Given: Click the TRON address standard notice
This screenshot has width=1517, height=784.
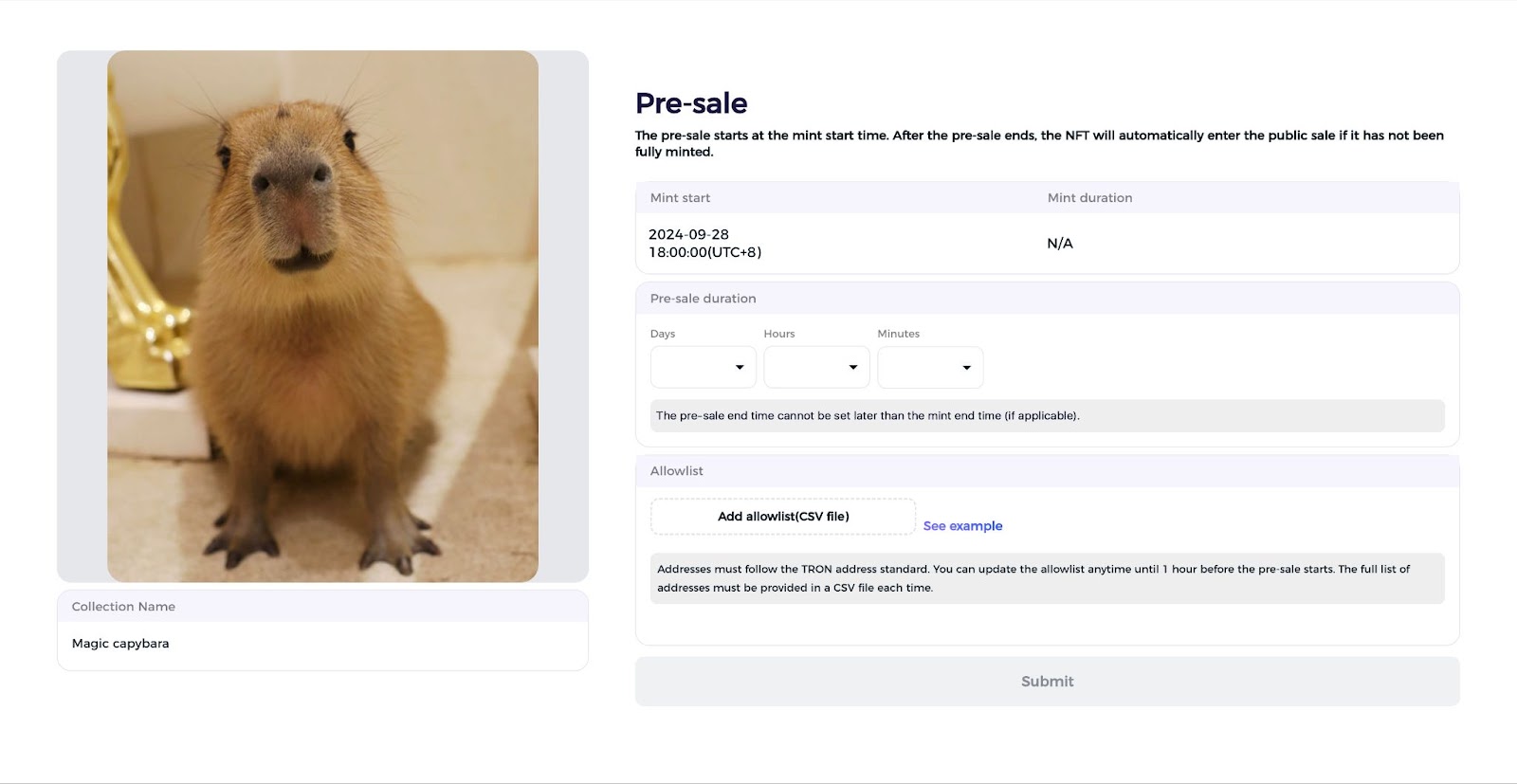Looking at the screenshot, I should [1047, 578].
